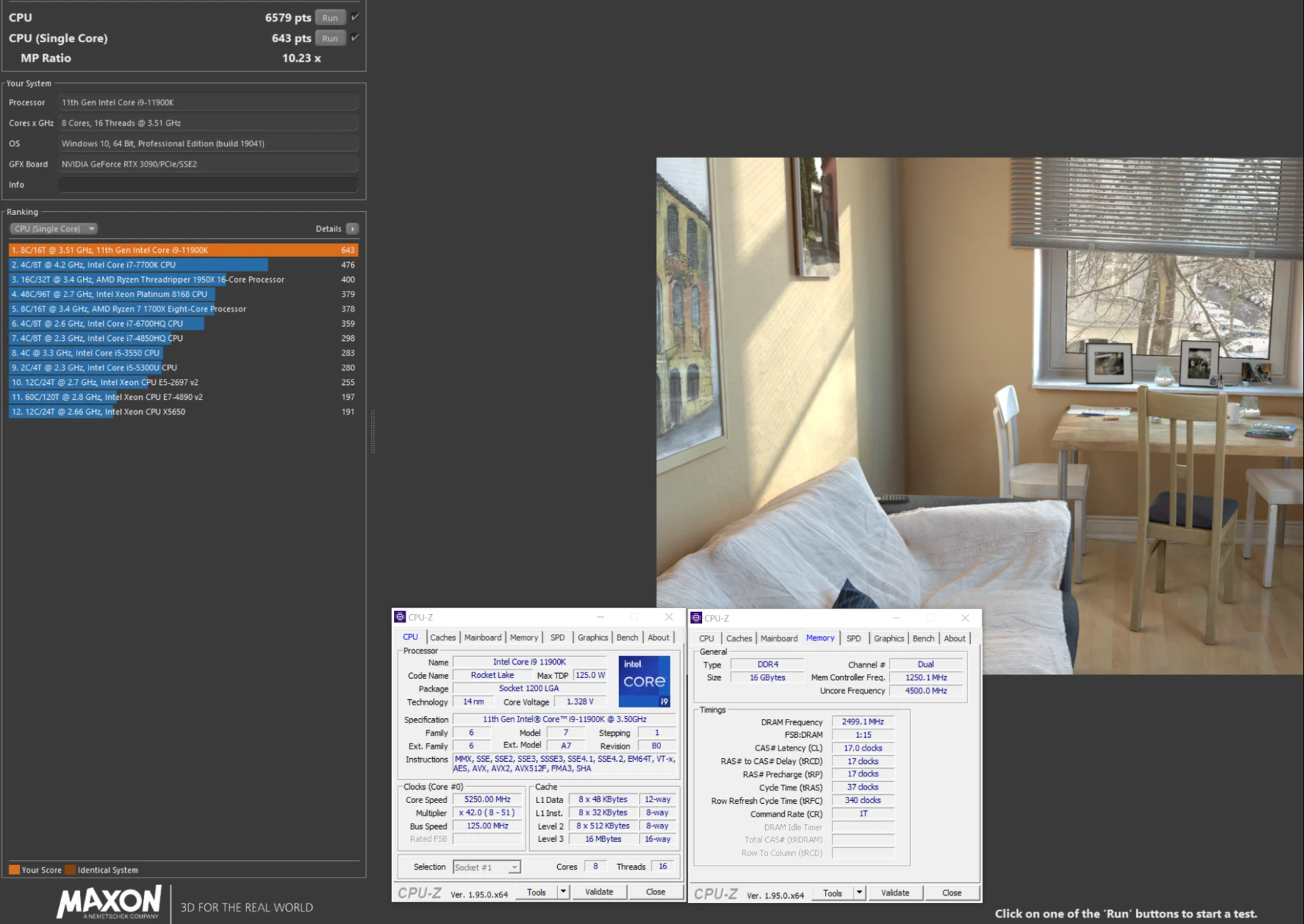Minimize the left CPU-Z window
The height and width of the screenshot is (924, 1304).
601,617
